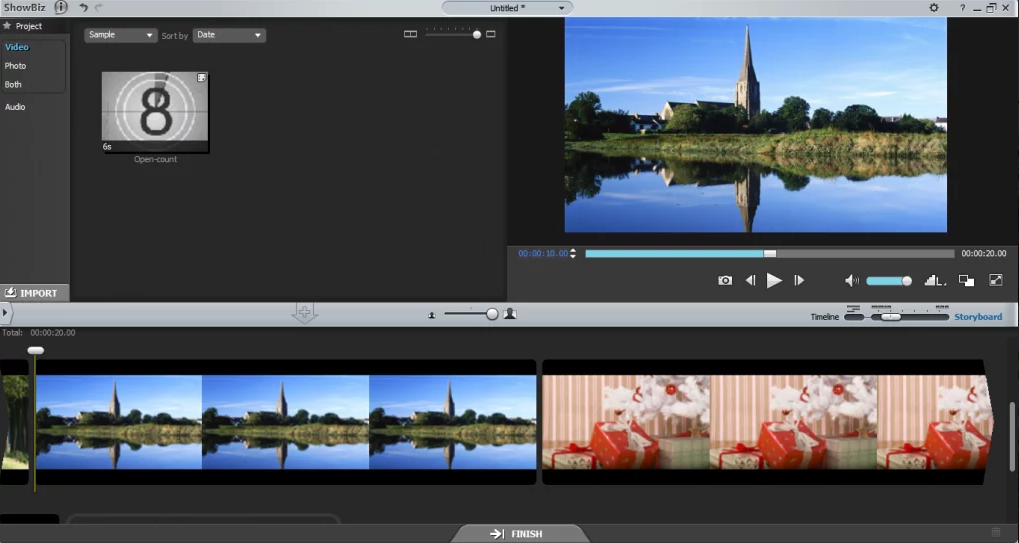Open the fullscreen preview icon
1019x543 pixels.
tap(996, 281)
